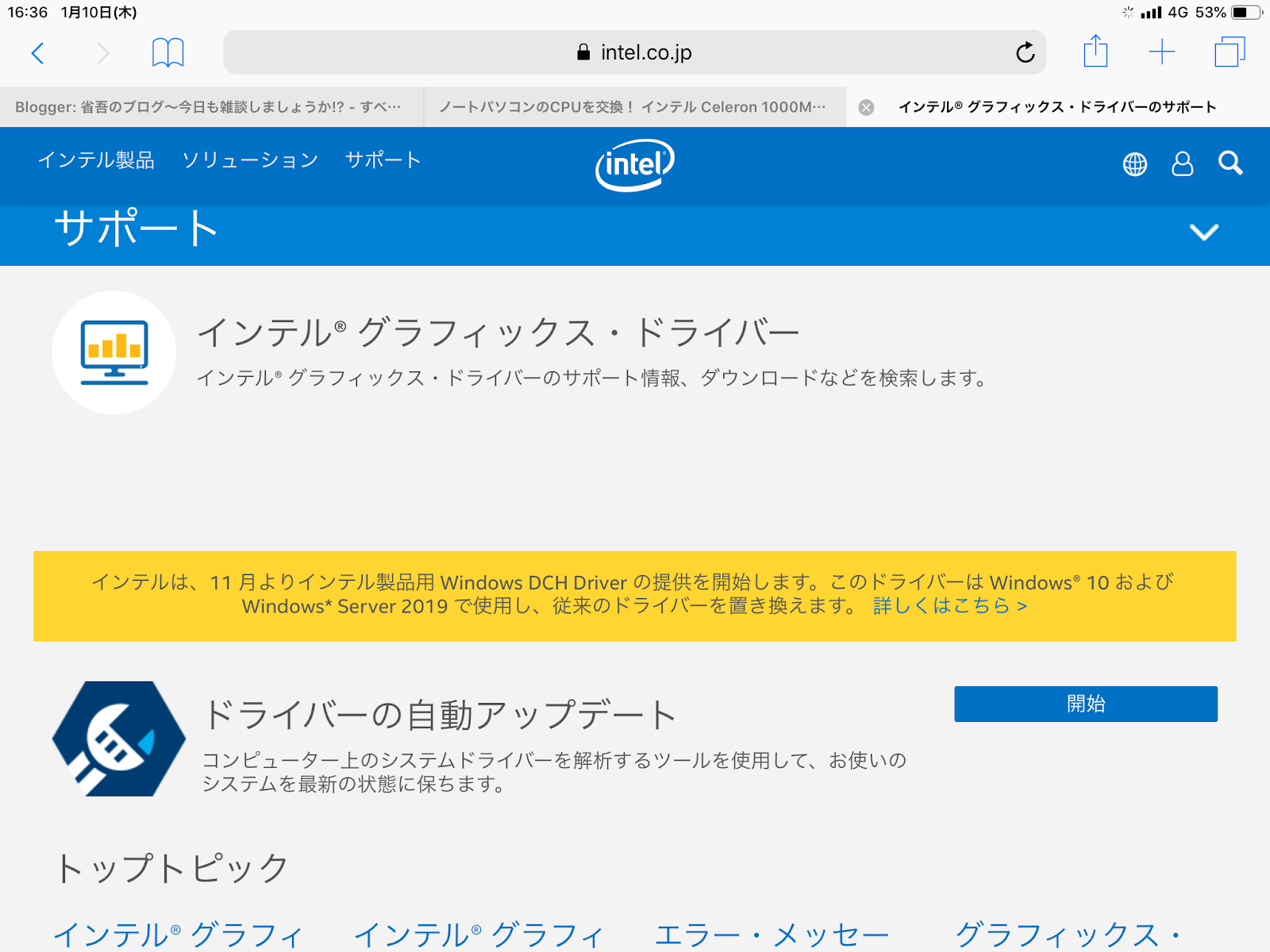Click the driver auto-update wrench icon
1270x952 pixels.
click(x=119, y=739)
